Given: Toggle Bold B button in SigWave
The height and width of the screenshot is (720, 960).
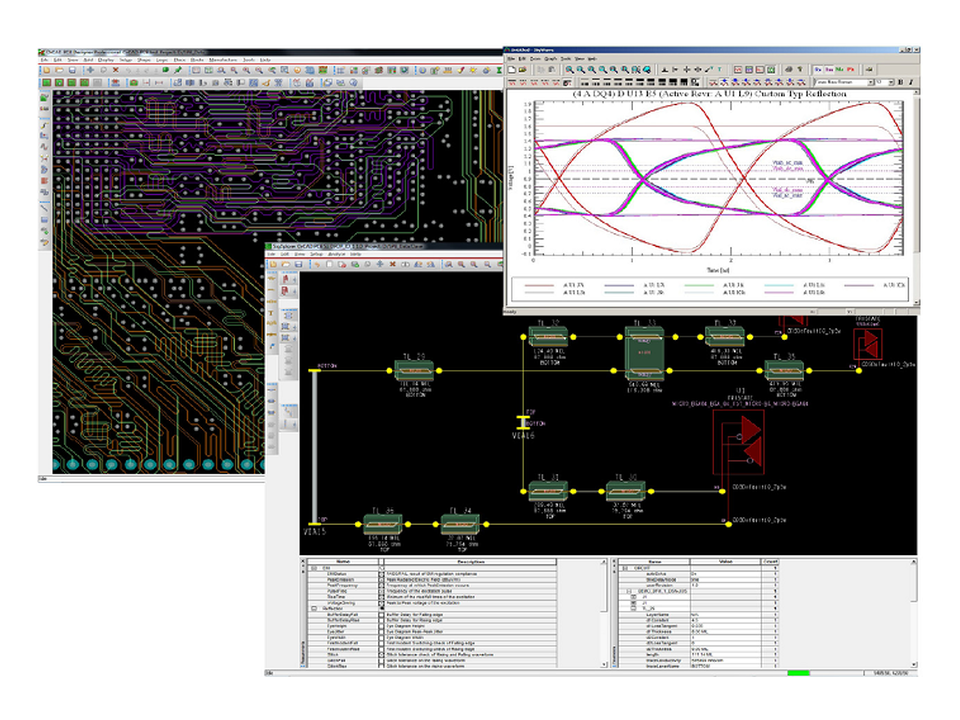Looking at the screenshot, I should click(x=900, y=82).
